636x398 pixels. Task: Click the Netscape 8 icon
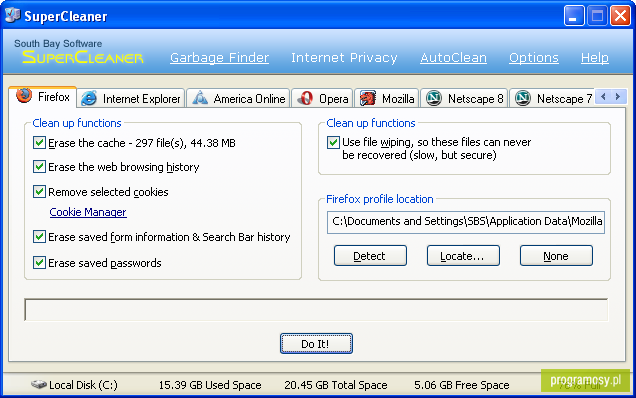[434, 98]
